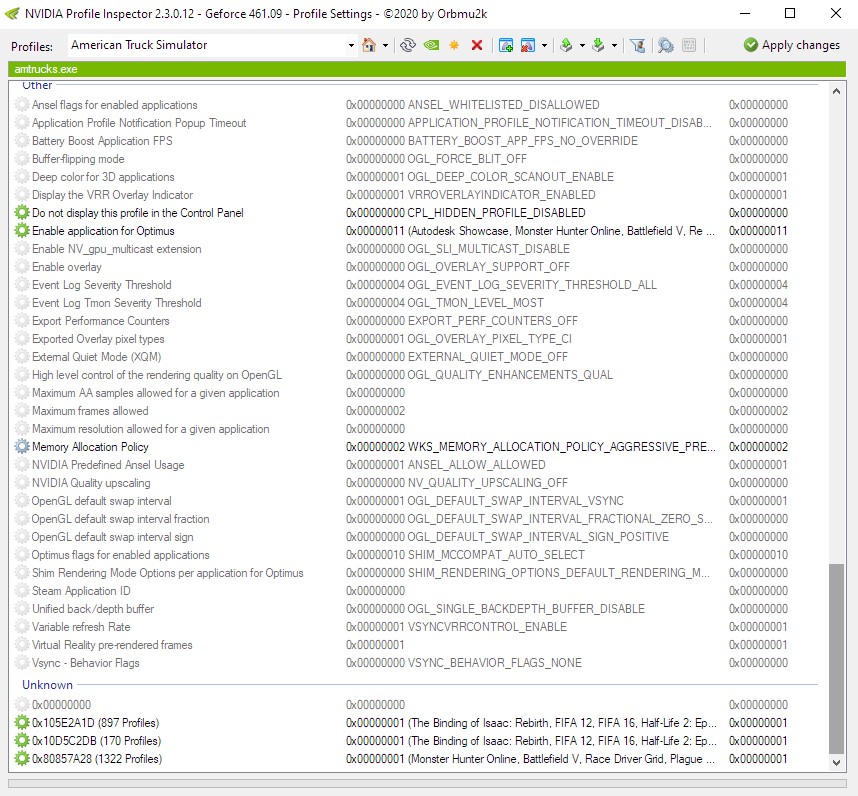Select Event Log Tmon Severity Threshold setting
858x796 pixels.
[417, 303]
